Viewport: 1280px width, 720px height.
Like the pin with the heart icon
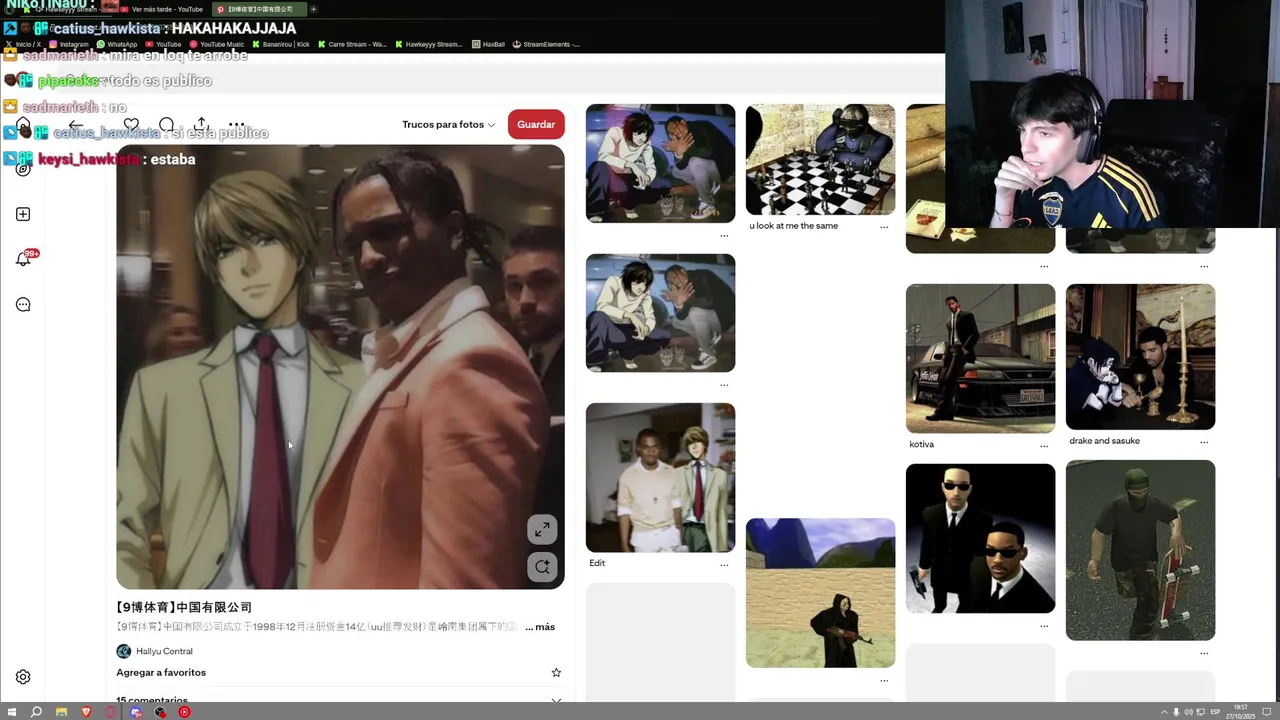coord(131,125)
